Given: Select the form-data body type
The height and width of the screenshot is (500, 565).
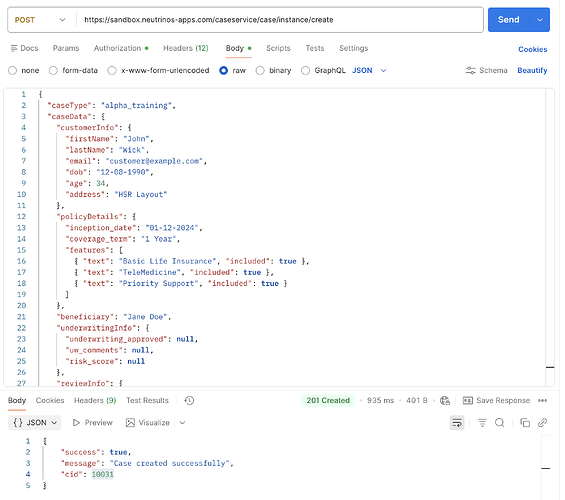Looking at the screenshot, I should (74, 71).
